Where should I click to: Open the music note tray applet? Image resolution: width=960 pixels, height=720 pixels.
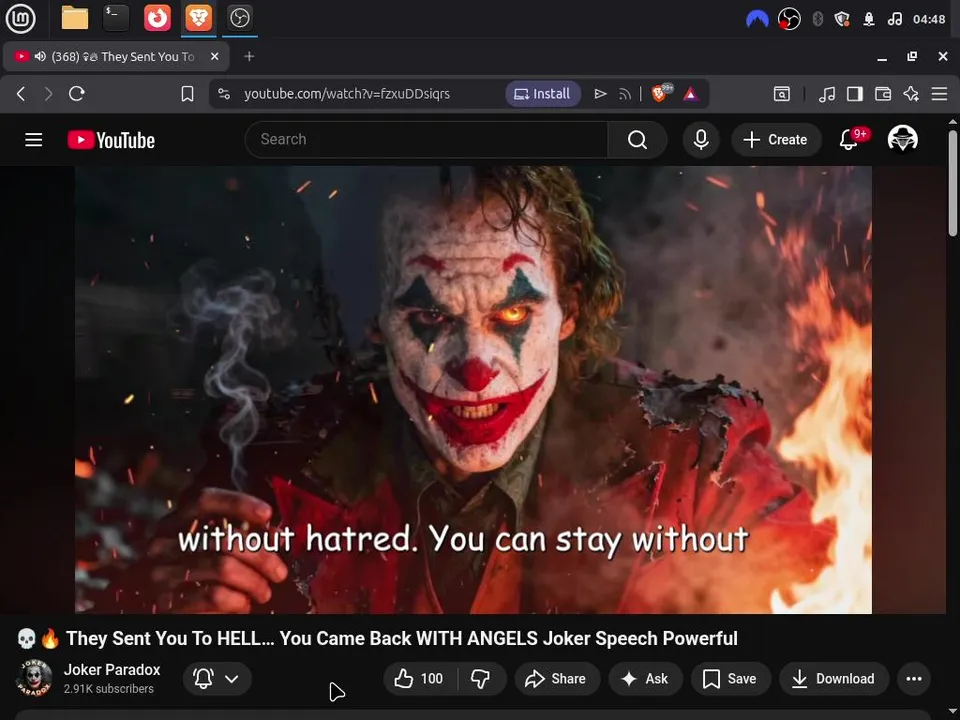click(894, 20)
